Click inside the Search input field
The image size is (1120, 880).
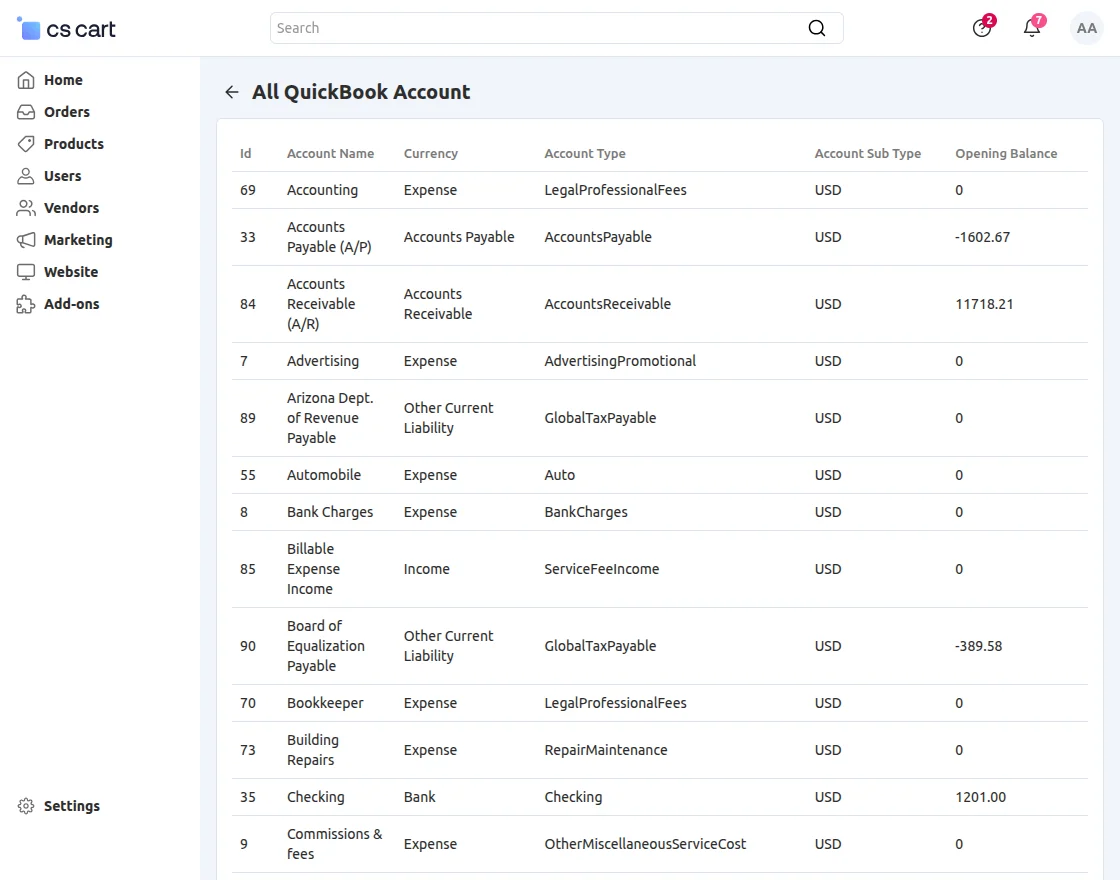pos(500,28)
